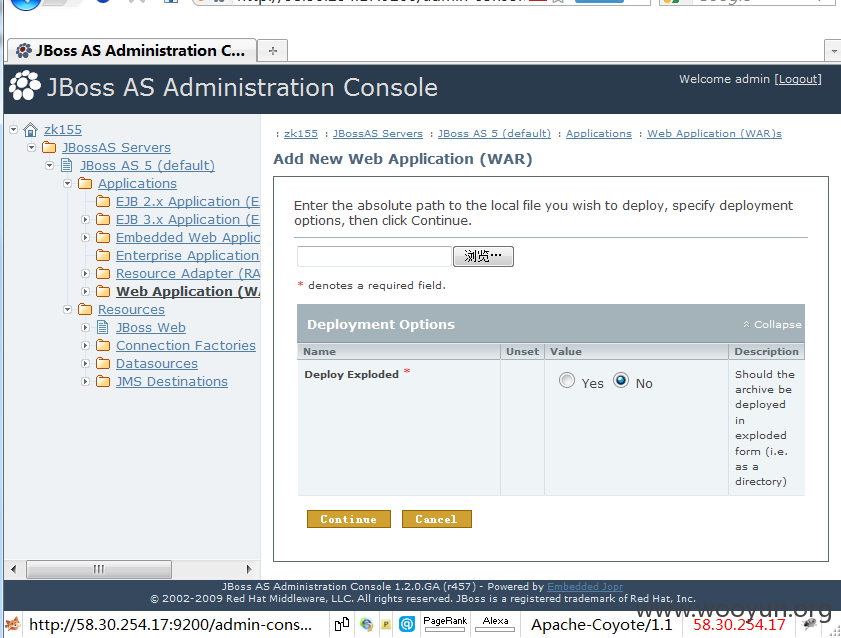The width and height of the screenshot is (841, 638).
Task: Collapse the zk155 root tree node
Action: coord(13,129)
